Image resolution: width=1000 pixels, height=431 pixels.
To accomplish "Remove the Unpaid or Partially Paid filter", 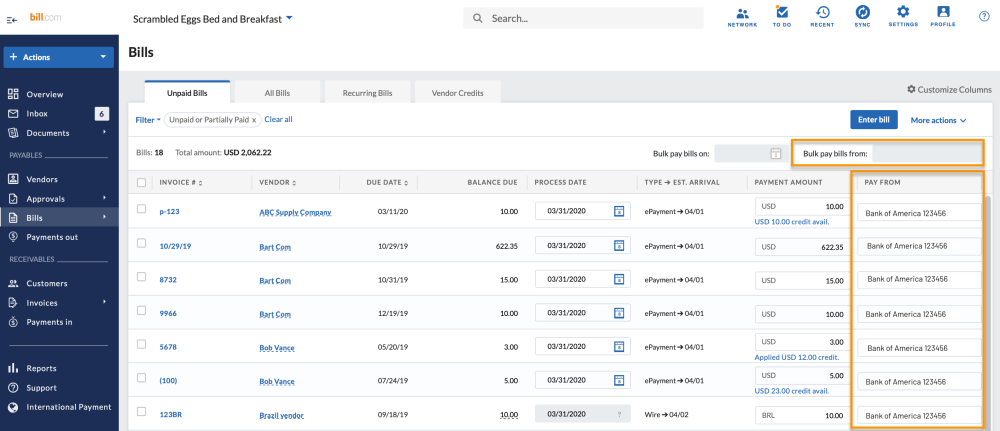I will [x=254, y=119].
